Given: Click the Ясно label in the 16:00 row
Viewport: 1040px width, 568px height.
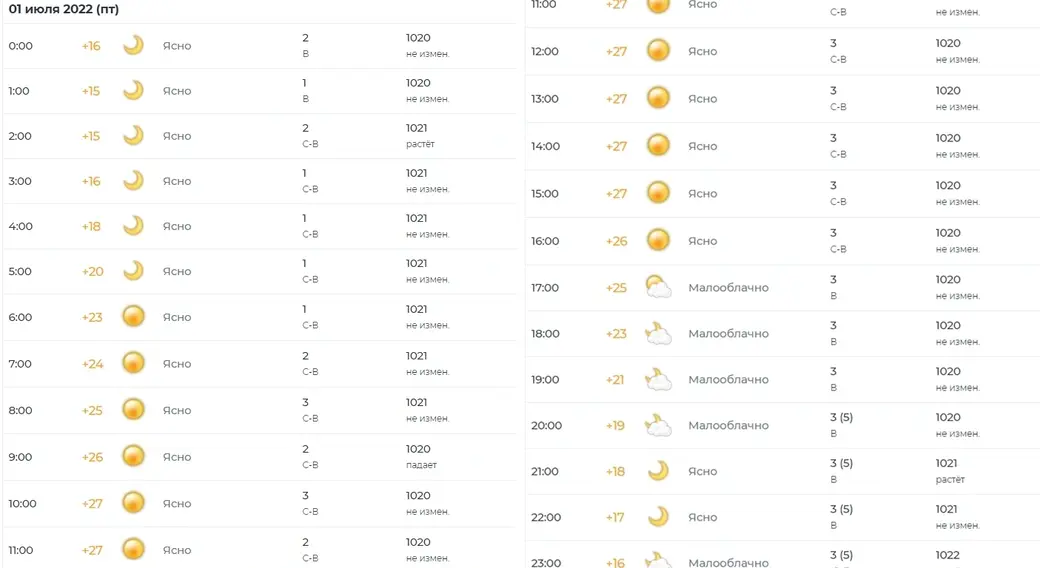Looking at the screenshot, I should pyautogui.click(x=702, y=241).
